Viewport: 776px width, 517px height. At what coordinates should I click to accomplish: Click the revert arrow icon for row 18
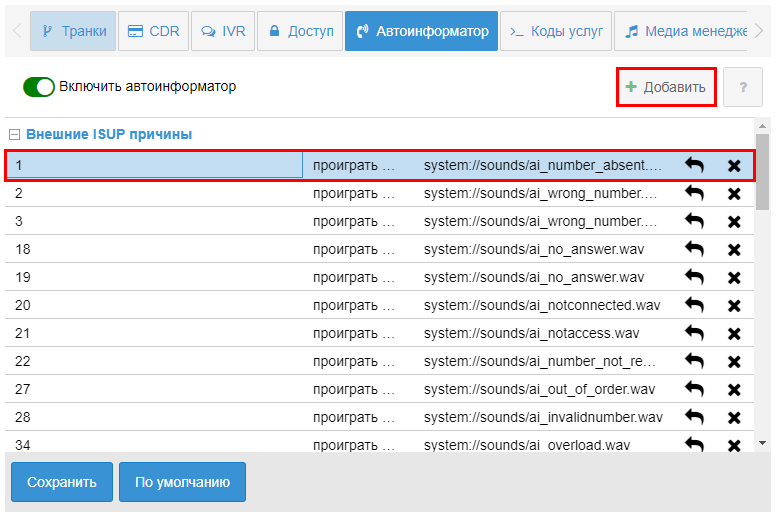[694, 249]
